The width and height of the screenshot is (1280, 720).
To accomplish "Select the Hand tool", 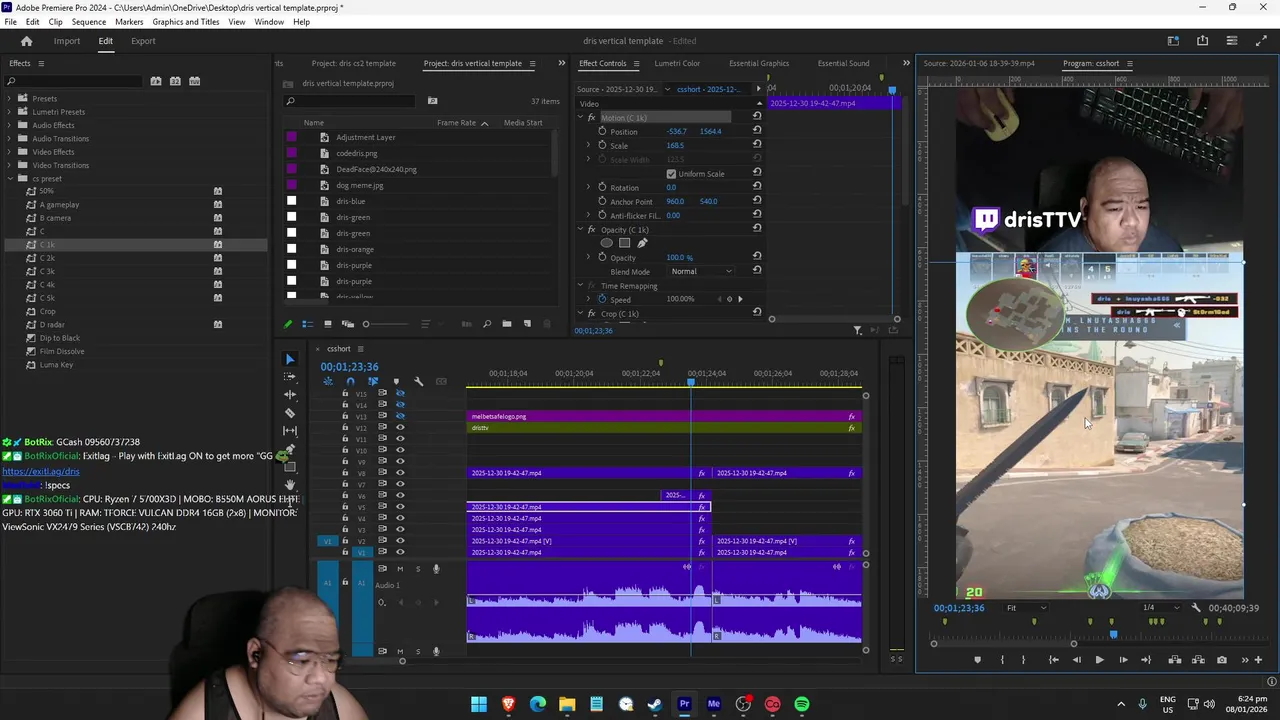I will click(x=290, y=485).
